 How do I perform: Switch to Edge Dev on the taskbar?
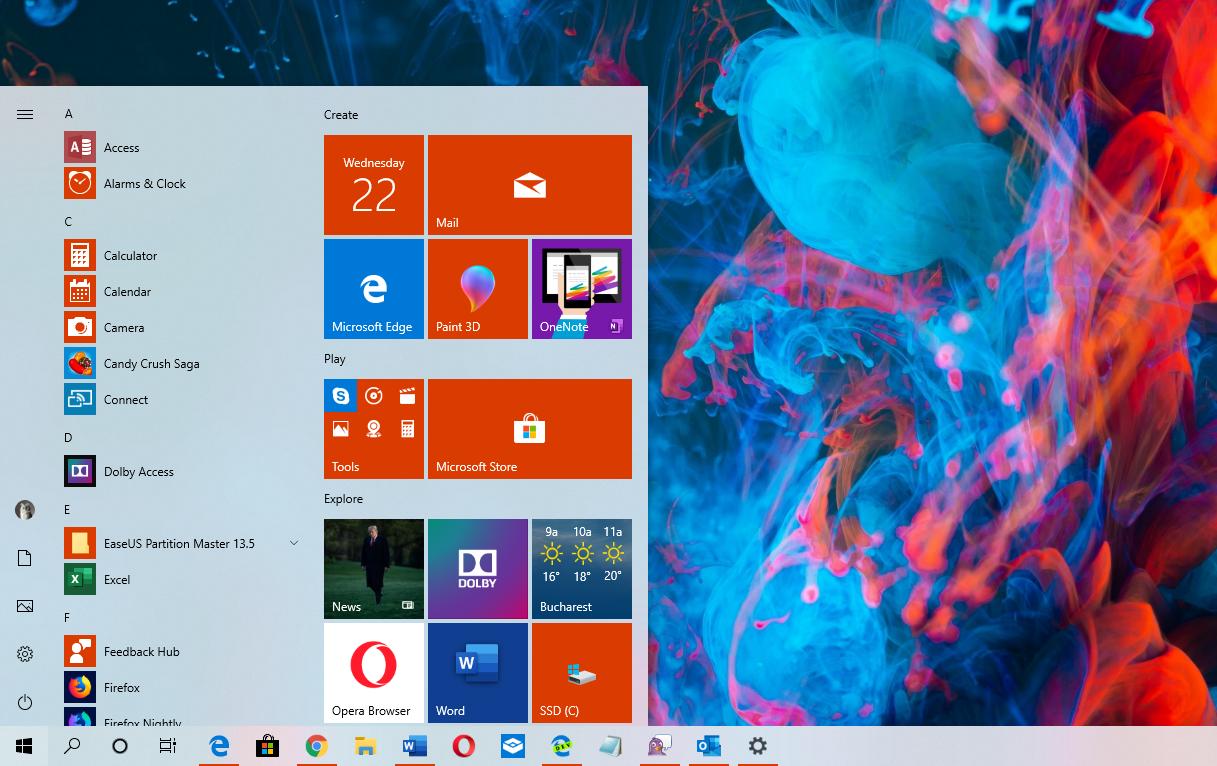(562, 746)
